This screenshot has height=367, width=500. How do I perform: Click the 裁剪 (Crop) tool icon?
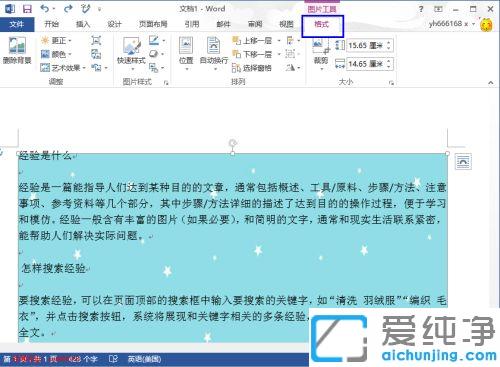[321, 47]
